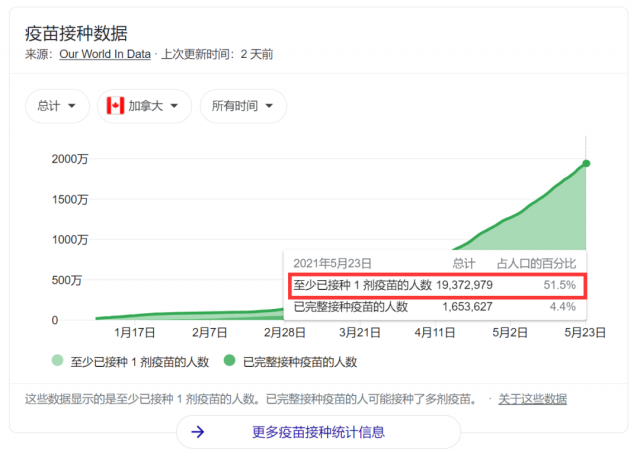The height and width of the screenshot is (454, 640).
Task: Click the y-axis label 2000万
Action: 70,159
